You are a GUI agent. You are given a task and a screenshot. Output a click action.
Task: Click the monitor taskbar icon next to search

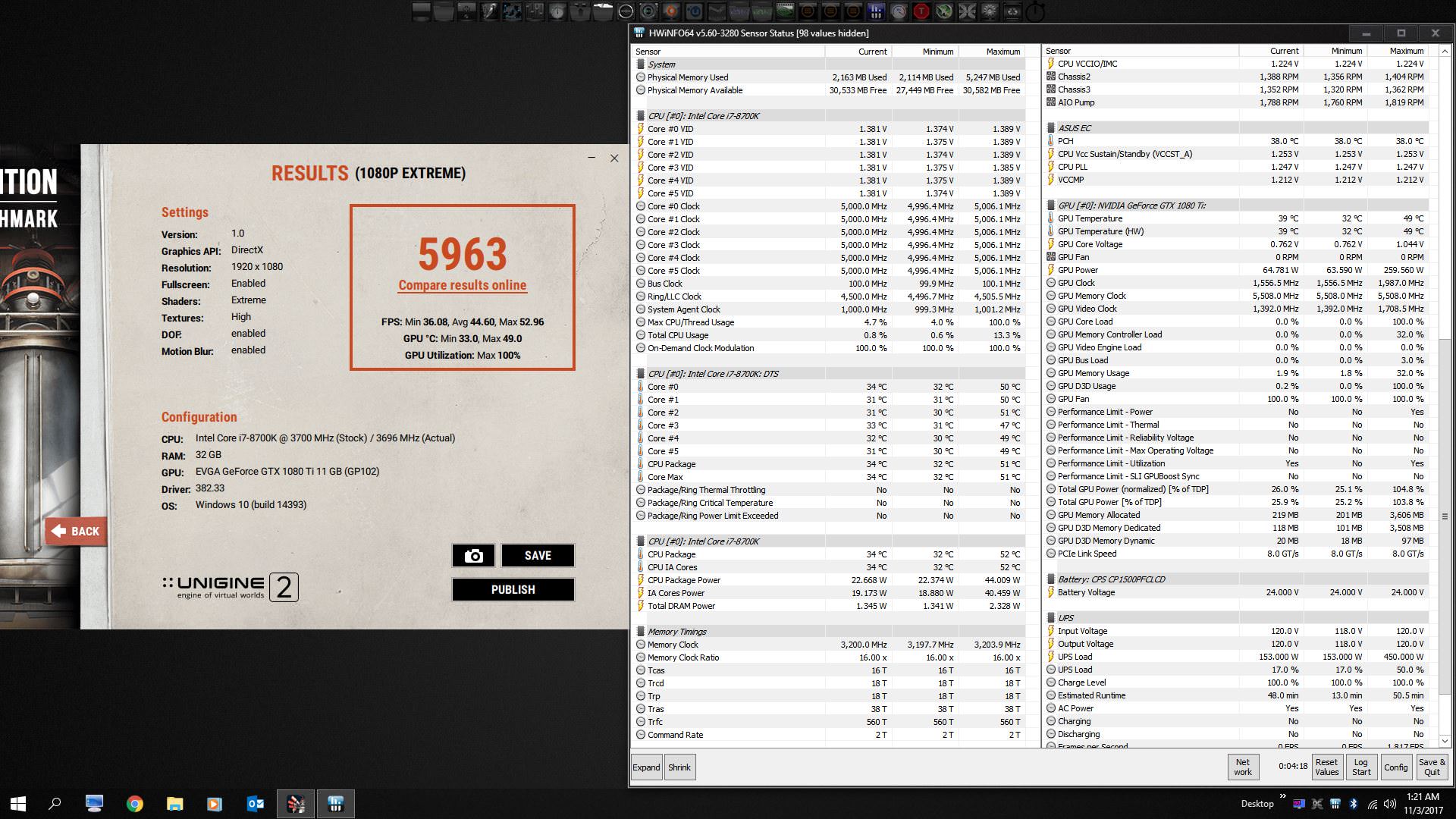click(x=95, y=804)
